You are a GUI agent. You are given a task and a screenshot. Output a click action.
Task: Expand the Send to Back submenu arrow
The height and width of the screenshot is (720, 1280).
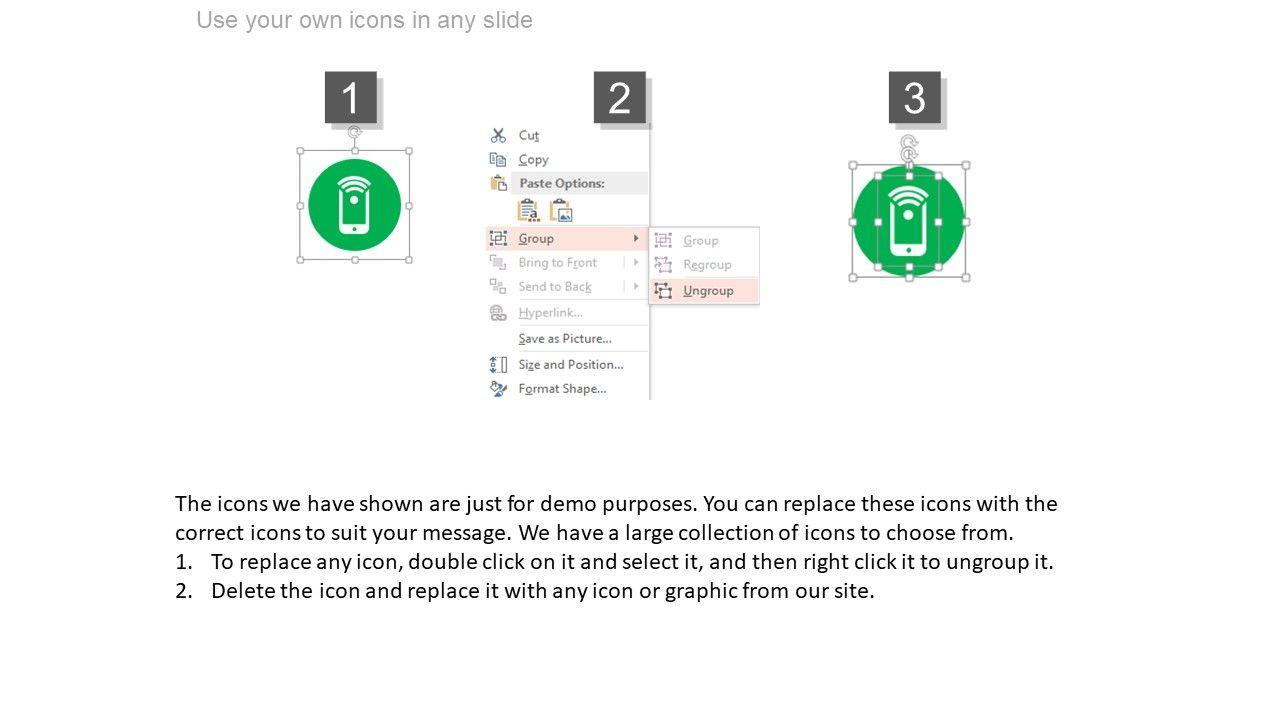tap(636, 287)
